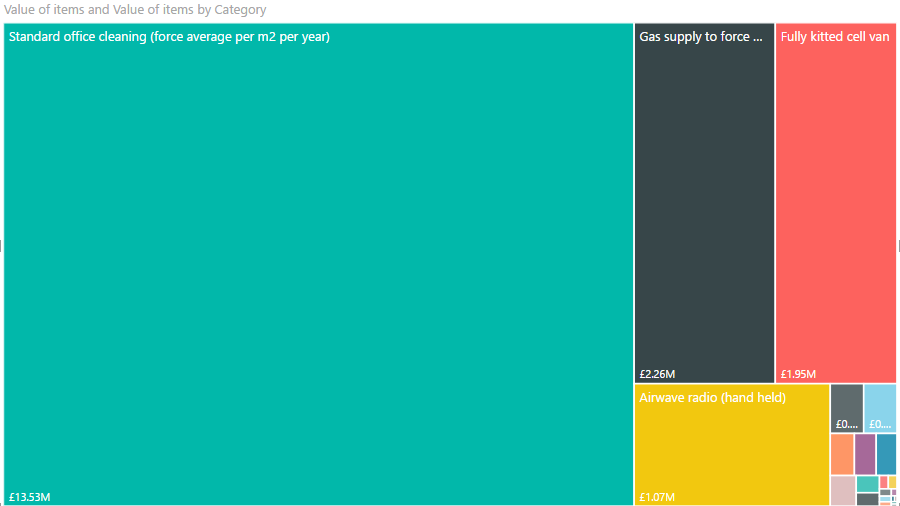Screen dimensions: 900x506
Task: Click the Airwave radio (hand held) label text
Action: click(x=712, y=398)
